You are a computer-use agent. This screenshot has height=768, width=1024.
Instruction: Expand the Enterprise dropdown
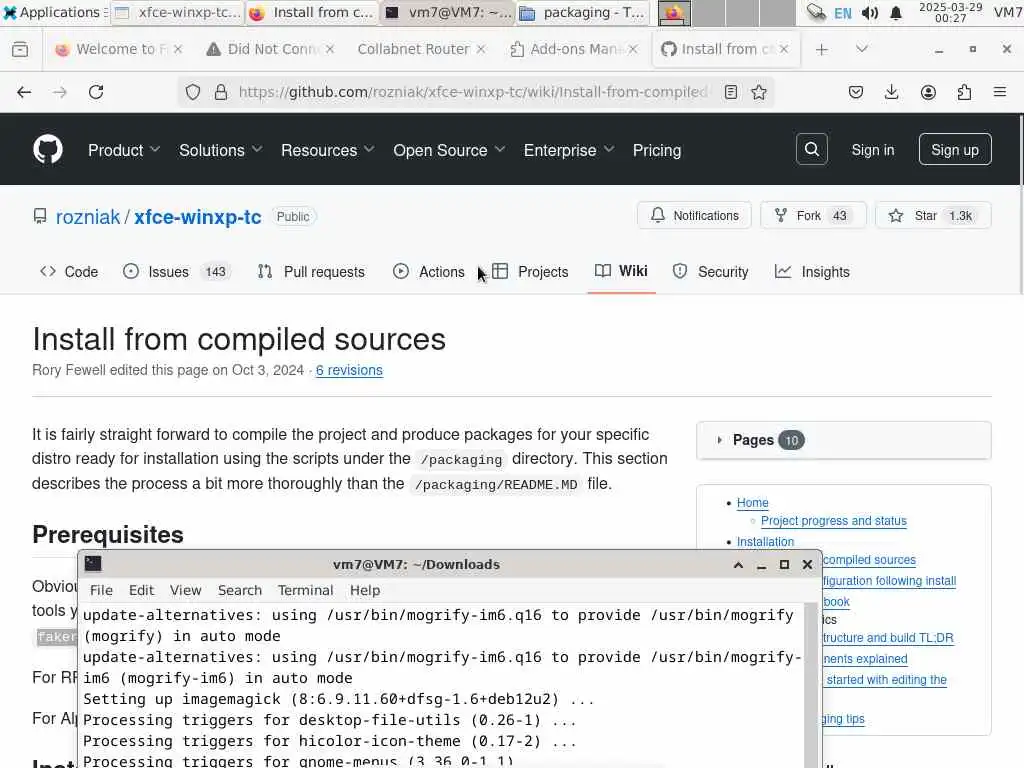(569, 150)
